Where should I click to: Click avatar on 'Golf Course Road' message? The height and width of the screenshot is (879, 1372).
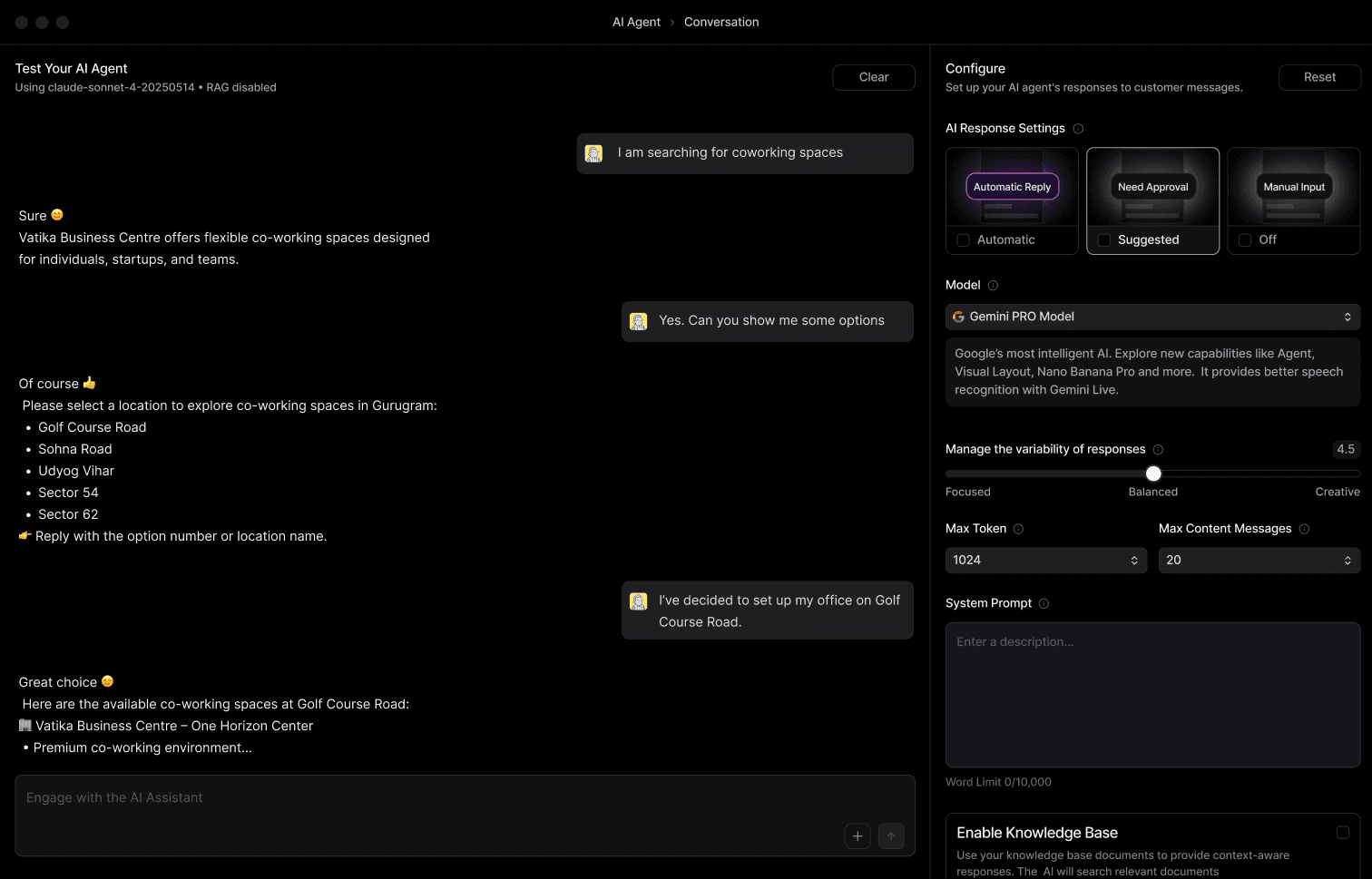[x=639, y=601]
